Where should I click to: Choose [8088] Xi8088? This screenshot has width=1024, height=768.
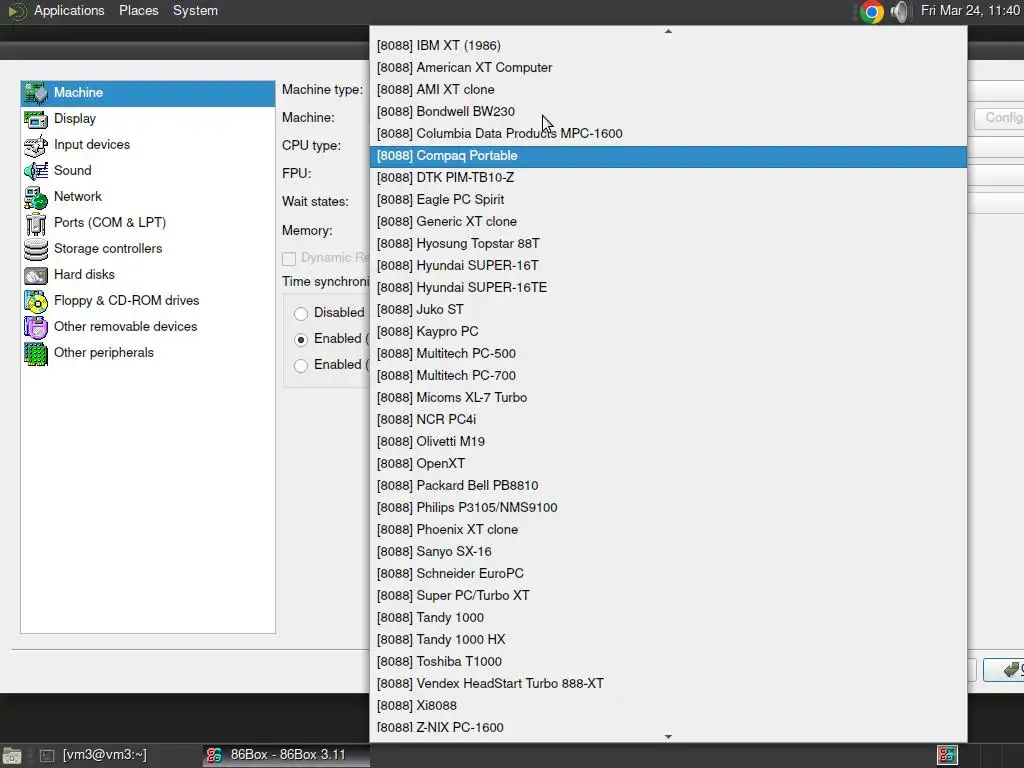pos(668,706)
